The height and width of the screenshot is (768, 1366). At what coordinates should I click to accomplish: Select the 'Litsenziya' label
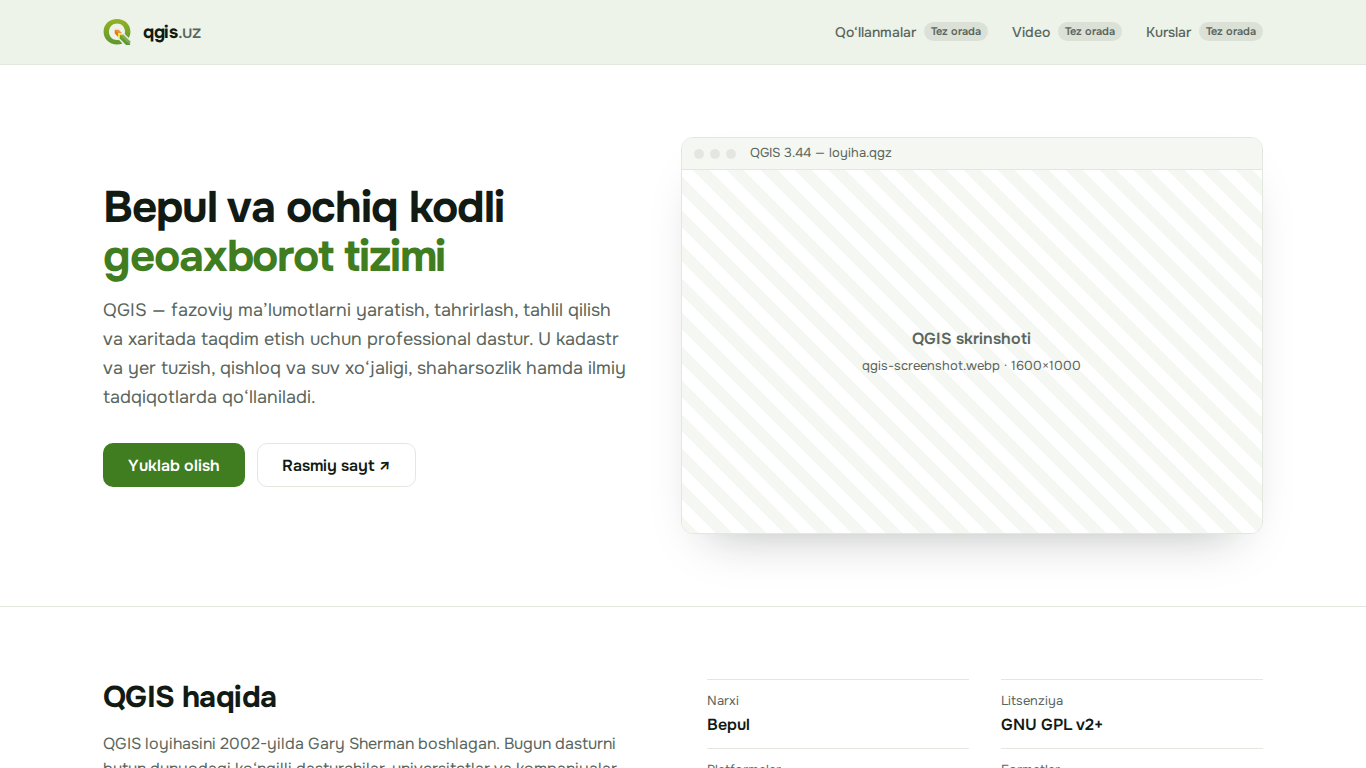click(x=1032, y=701)
